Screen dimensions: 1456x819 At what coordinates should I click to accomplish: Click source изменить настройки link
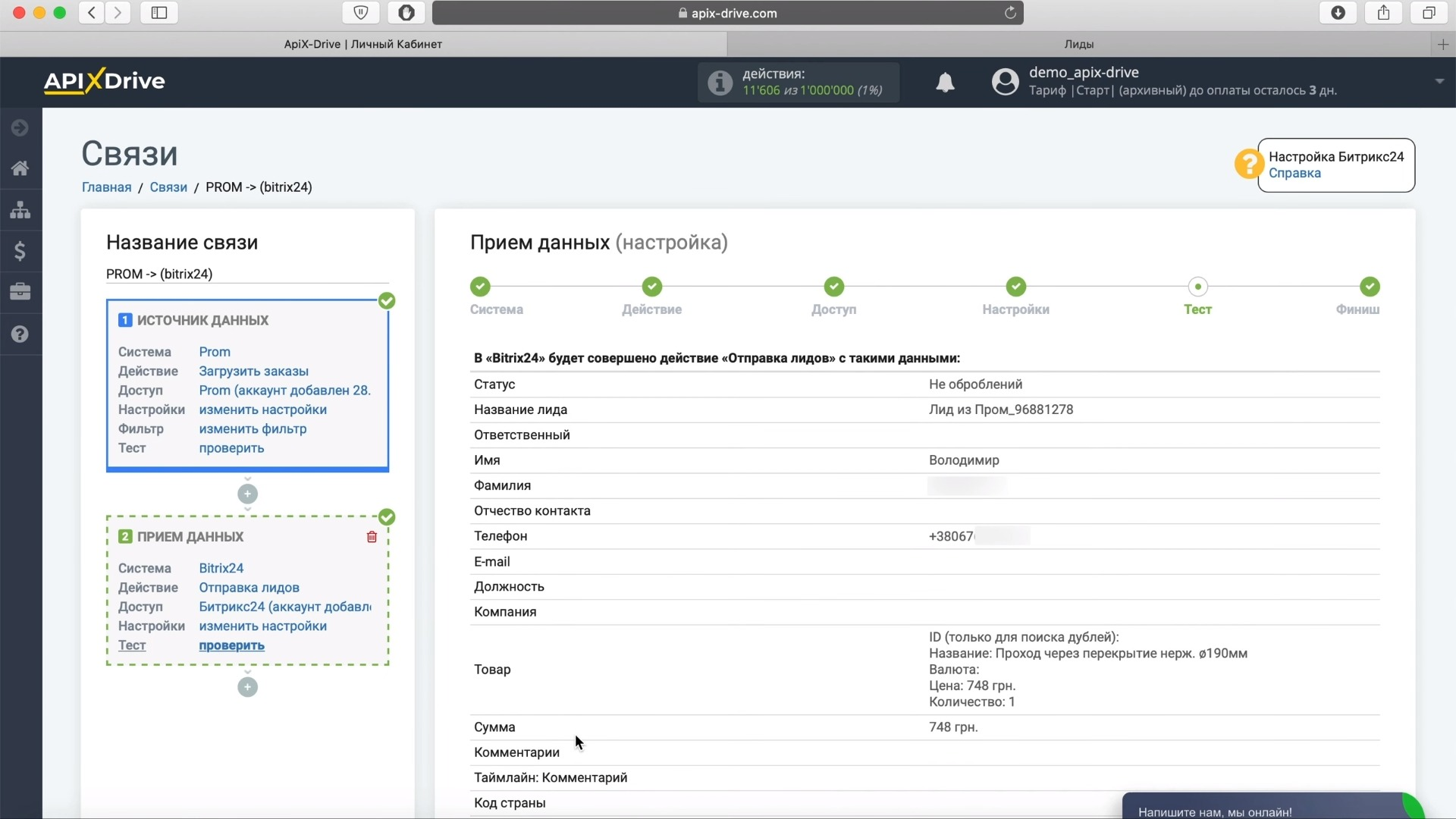(x=262, y=409)
